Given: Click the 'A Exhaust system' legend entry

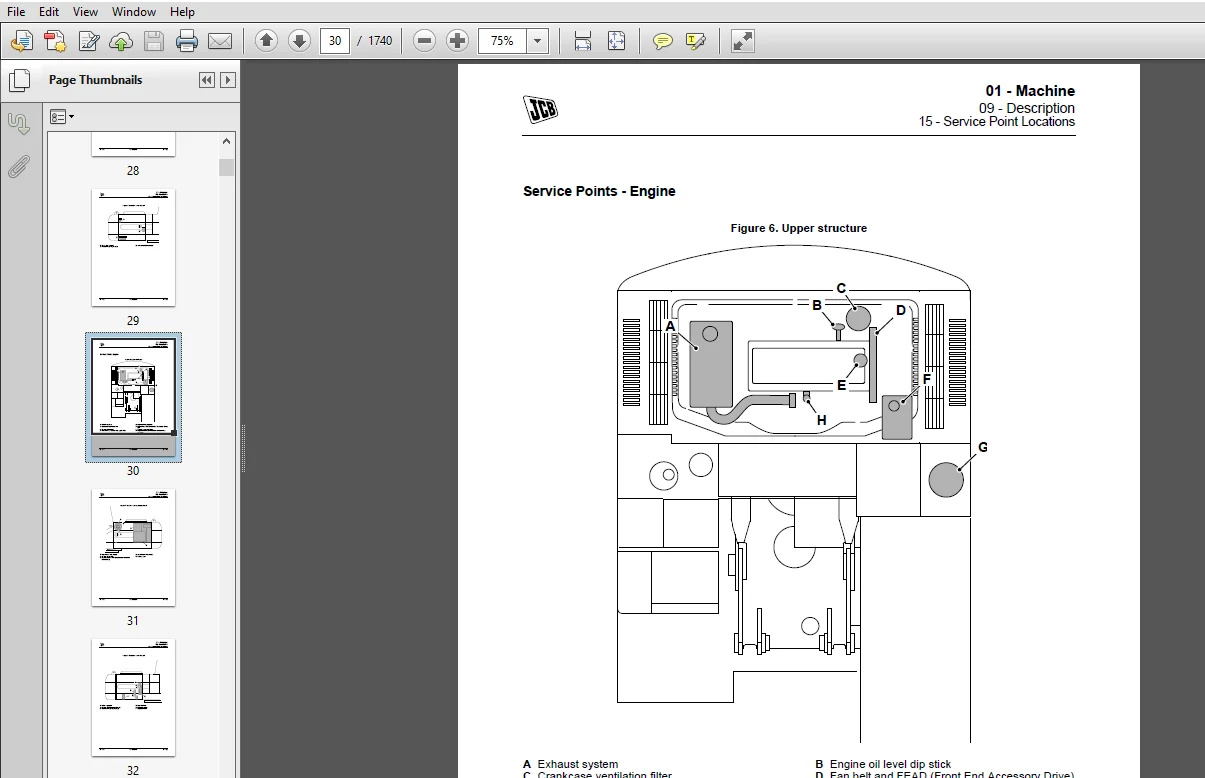Looking at the screenshot, I should pos(571,764).
